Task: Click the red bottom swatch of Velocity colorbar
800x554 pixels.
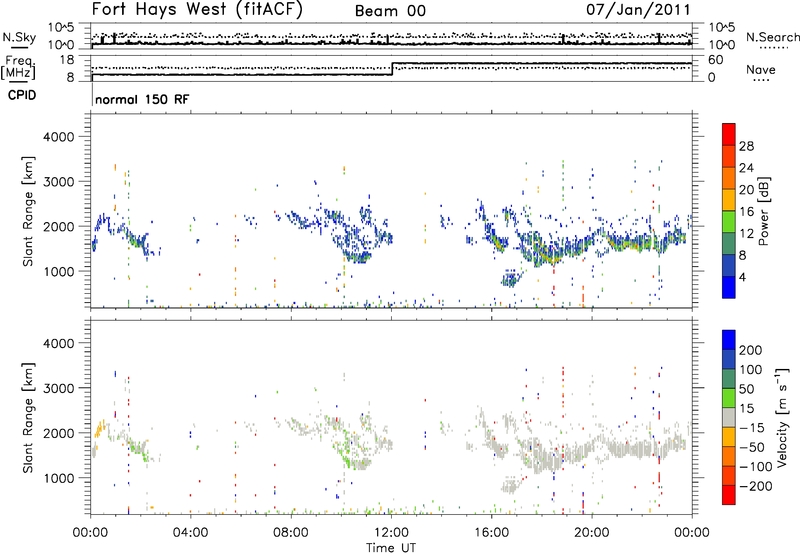Action: (x=729, y=495)
